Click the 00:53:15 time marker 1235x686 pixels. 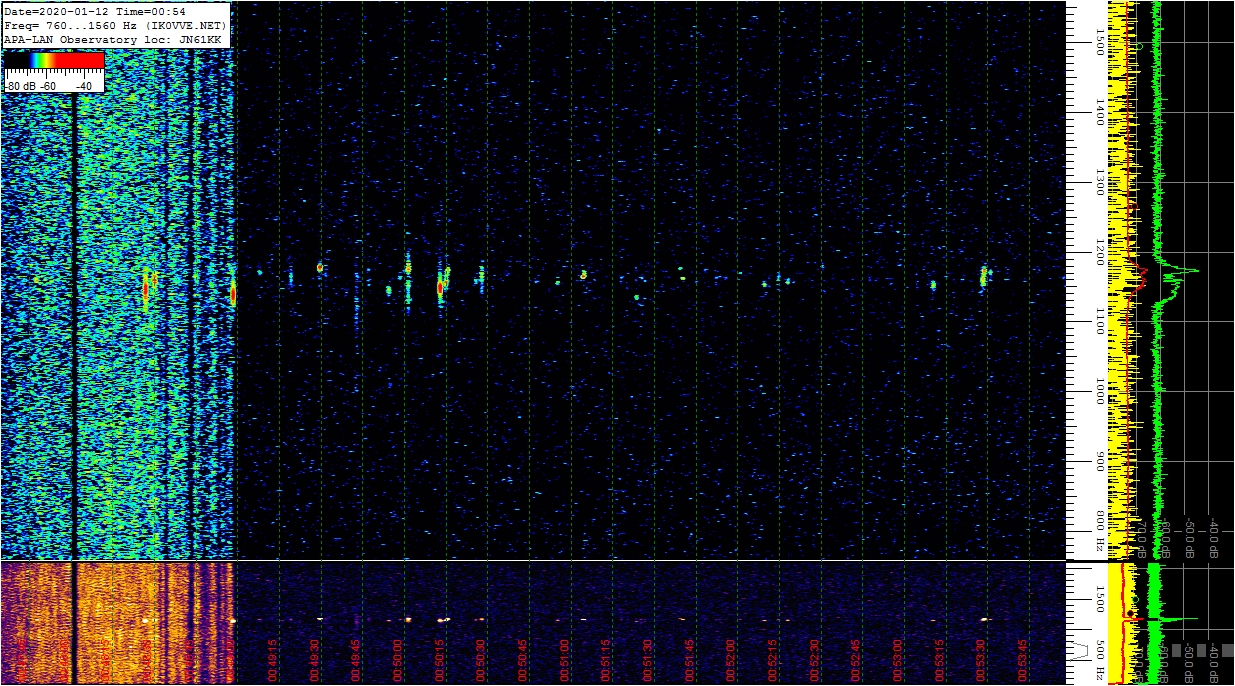[x=939, y=661]
